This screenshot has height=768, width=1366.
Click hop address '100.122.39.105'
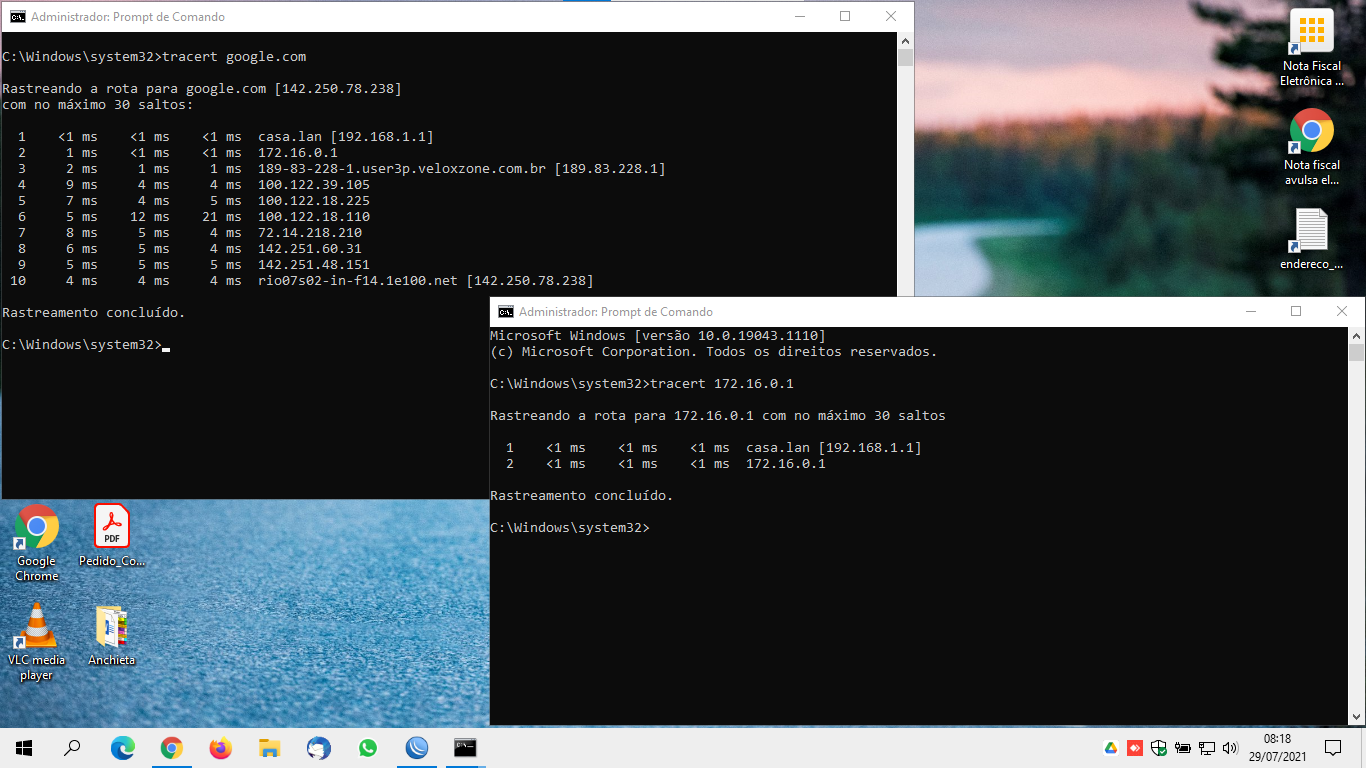point(314,185)
